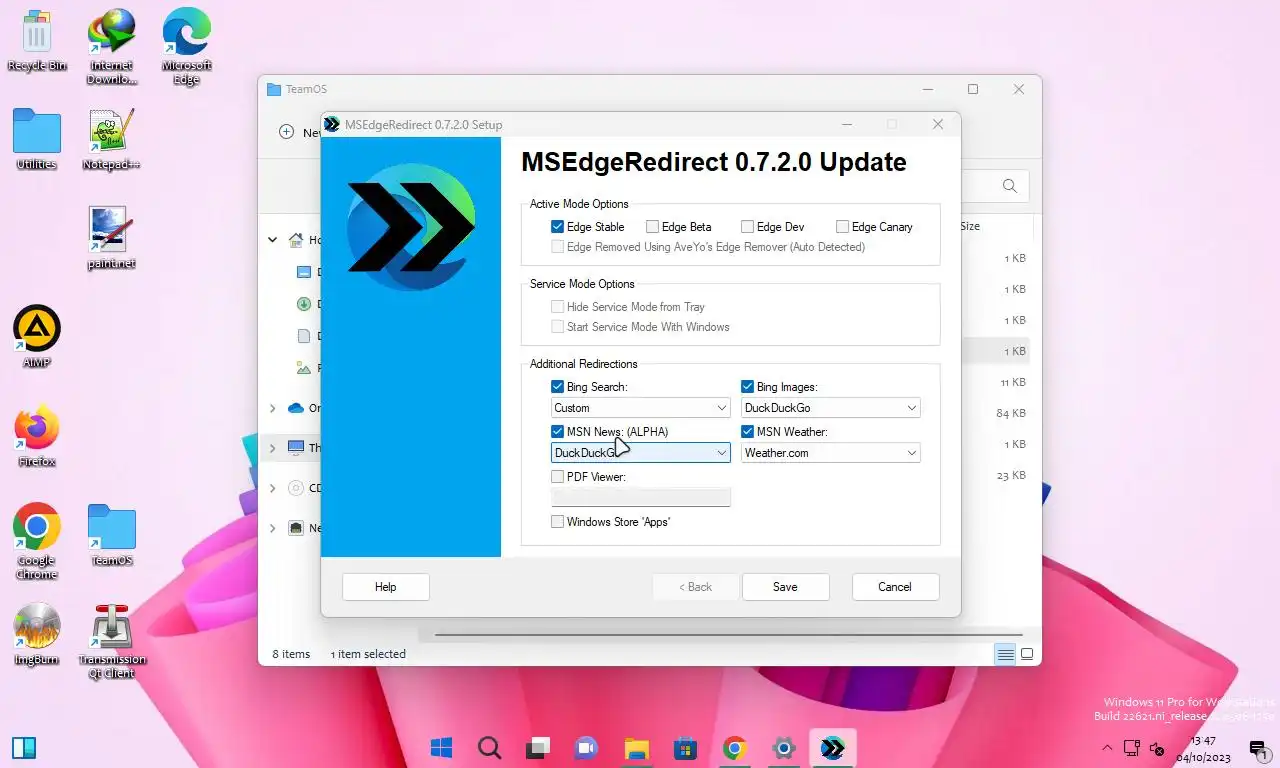
Task: Click the Help button in setup
Action: (386, 587)
